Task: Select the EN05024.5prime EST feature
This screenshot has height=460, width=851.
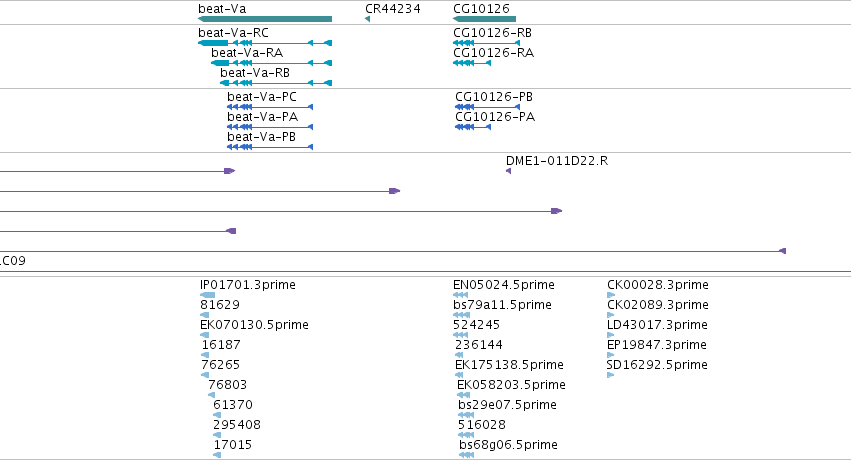Action: [x=460, y=295]
